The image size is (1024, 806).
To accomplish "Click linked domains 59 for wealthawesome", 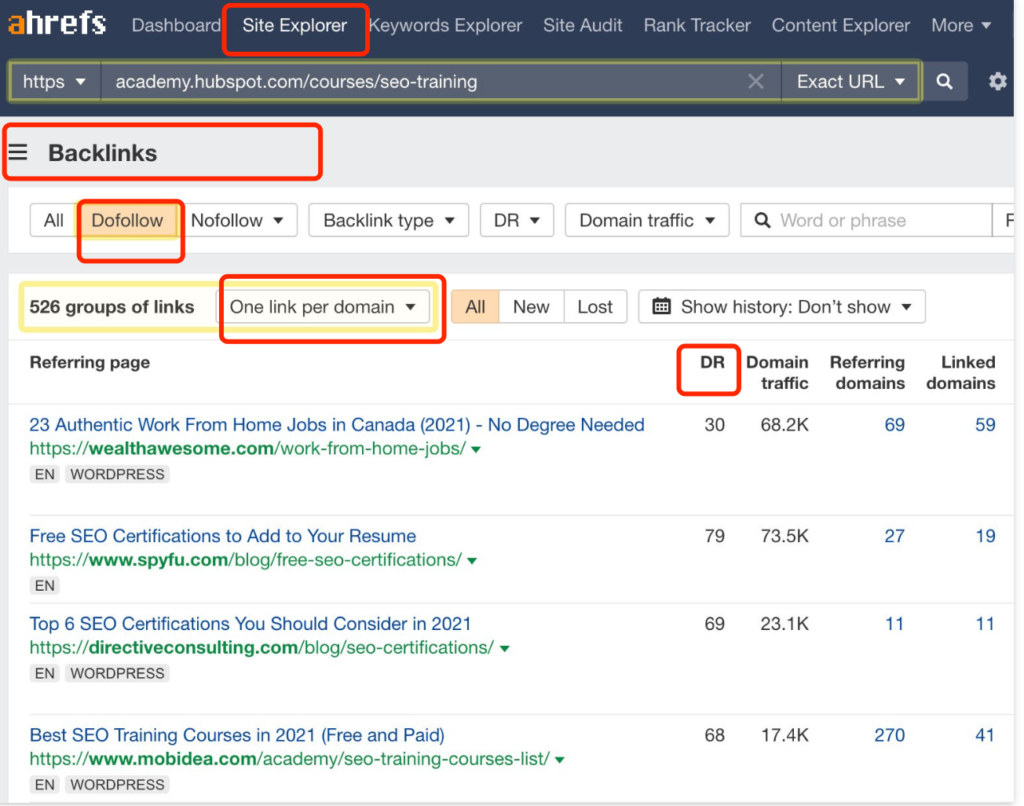I will (985, 425).
